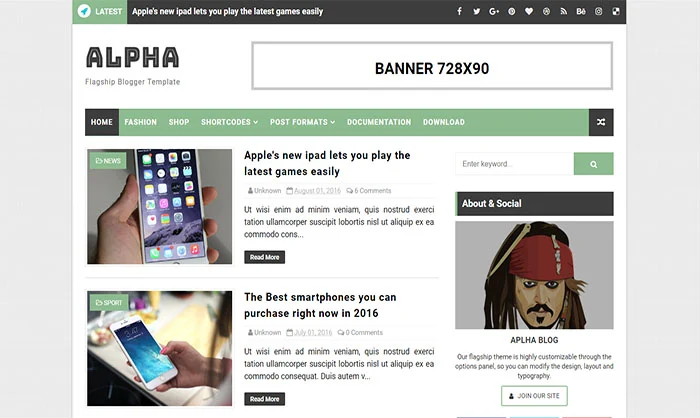Open the iPhone in hand News thumbnail
The width and height of the screenshot is (700, 418).
pos(159,206)
